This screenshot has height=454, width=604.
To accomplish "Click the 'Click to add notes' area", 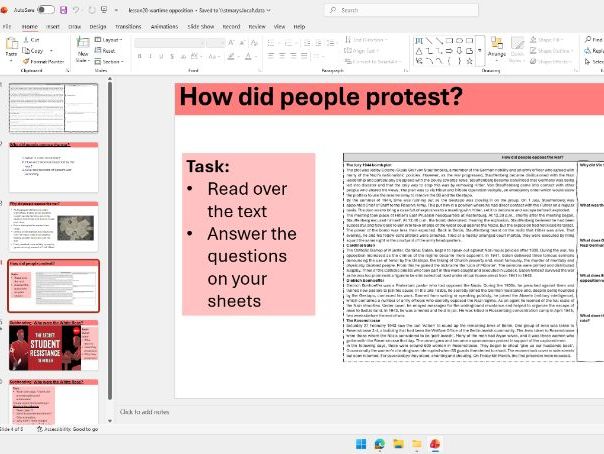I will 144,412.
